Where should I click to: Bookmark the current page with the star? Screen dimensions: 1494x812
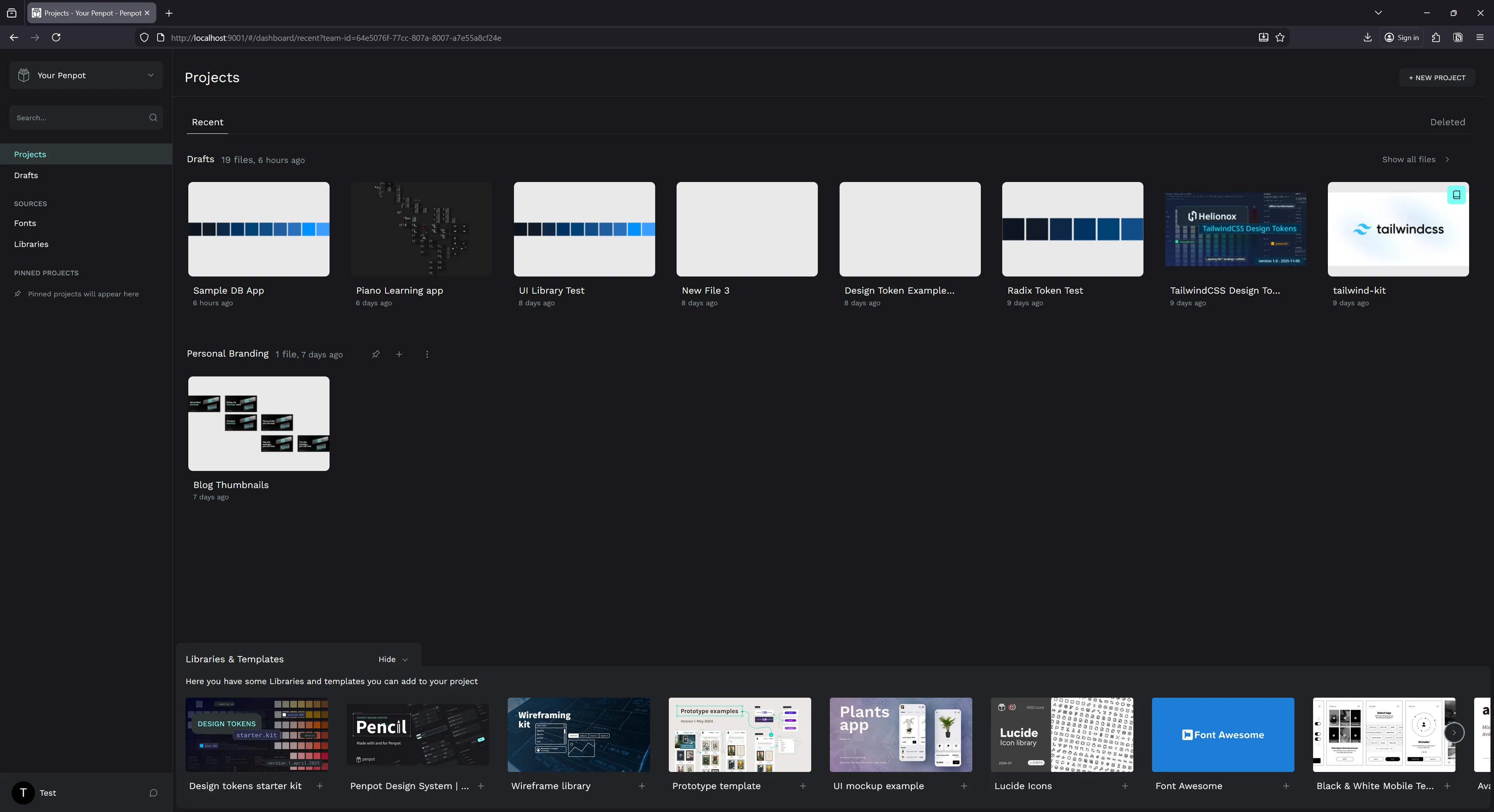1280,37
